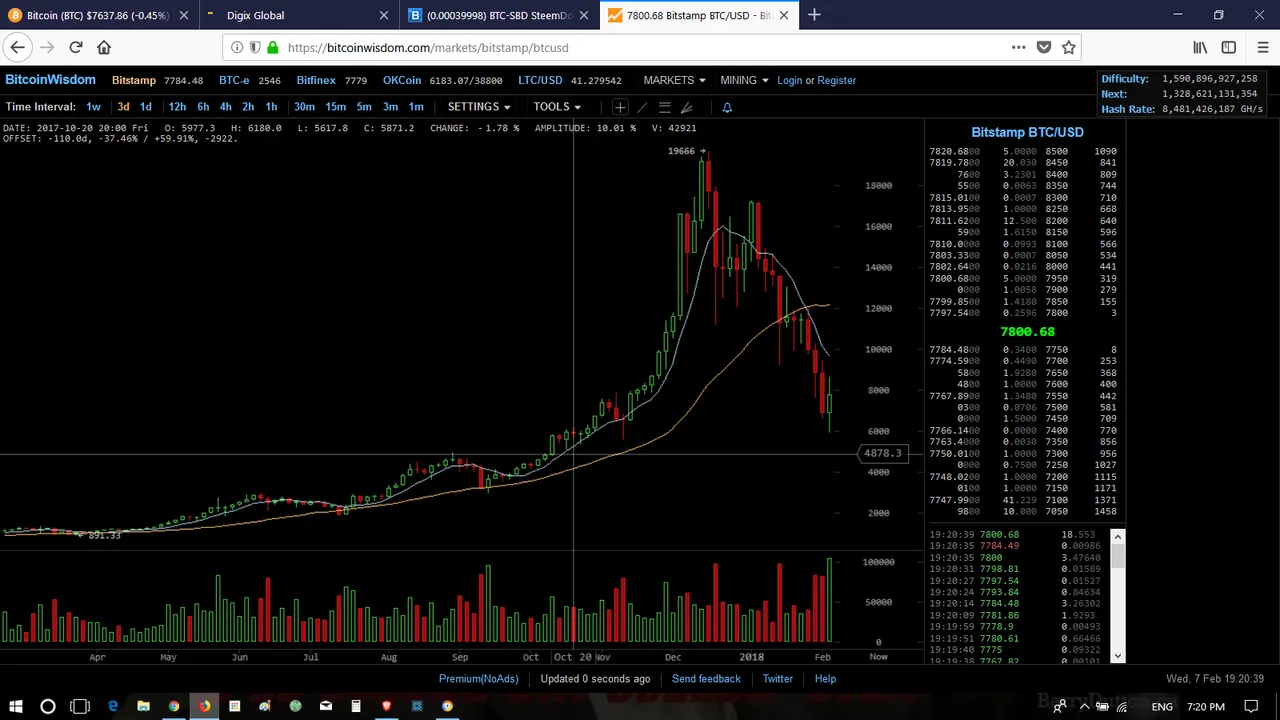
Task: Select the crosshair cursor chart tool
Action: click(x=620, y=107)
